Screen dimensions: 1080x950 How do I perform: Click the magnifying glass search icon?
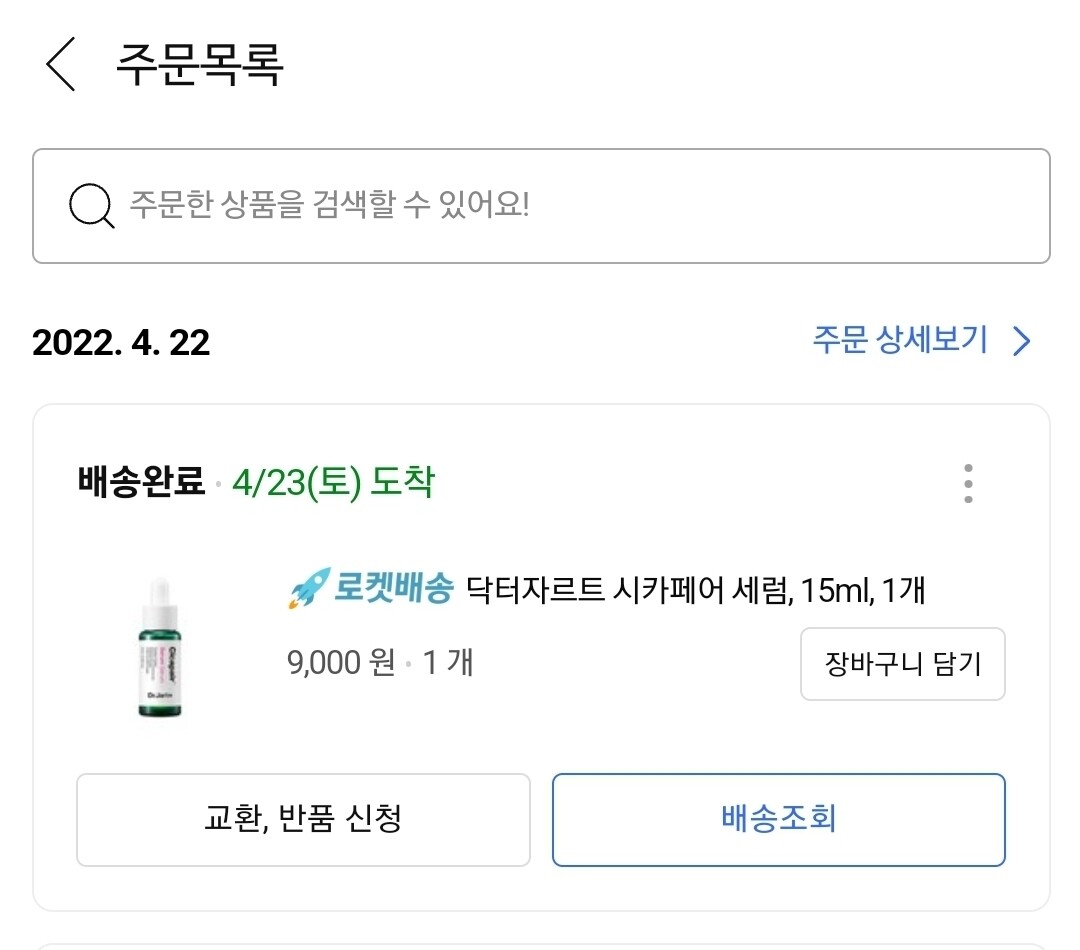[x=90, y=205]
